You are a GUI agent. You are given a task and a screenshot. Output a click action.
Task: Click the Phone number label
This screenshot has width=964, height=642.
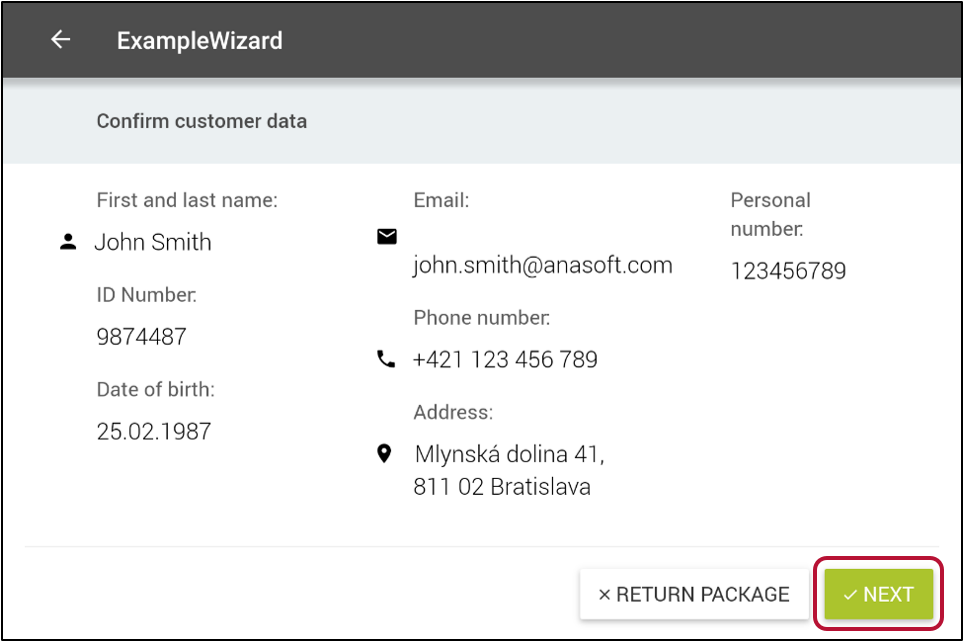point(482,318)
